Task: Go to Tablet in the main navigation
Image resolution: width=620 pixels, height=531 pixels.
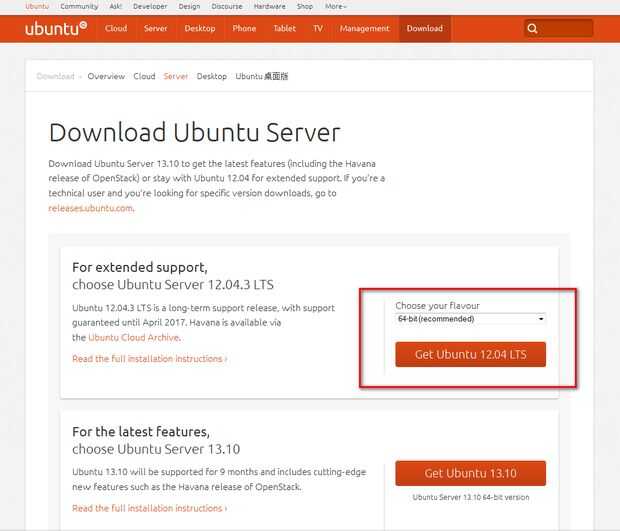Action: click(284, 28)
